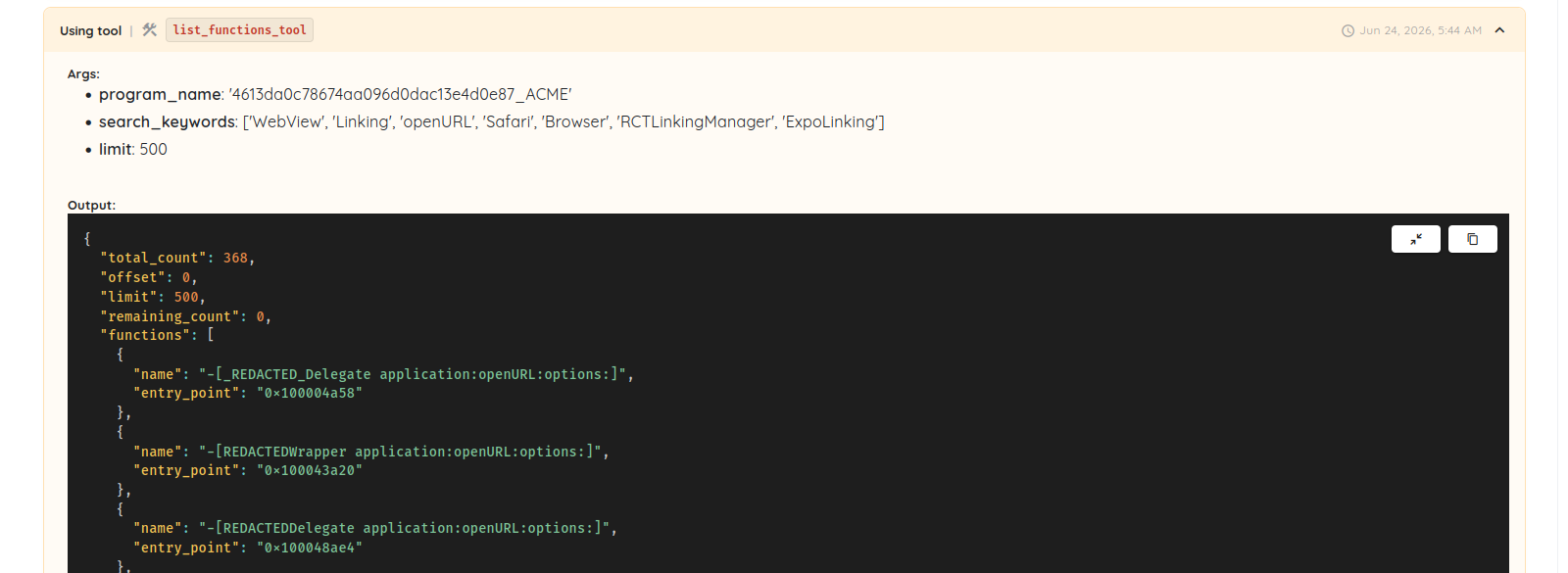This screenshot has width=1568, height=573.
Task: Click the "remaining_count": 0 line
Action: tap(185, 316)
